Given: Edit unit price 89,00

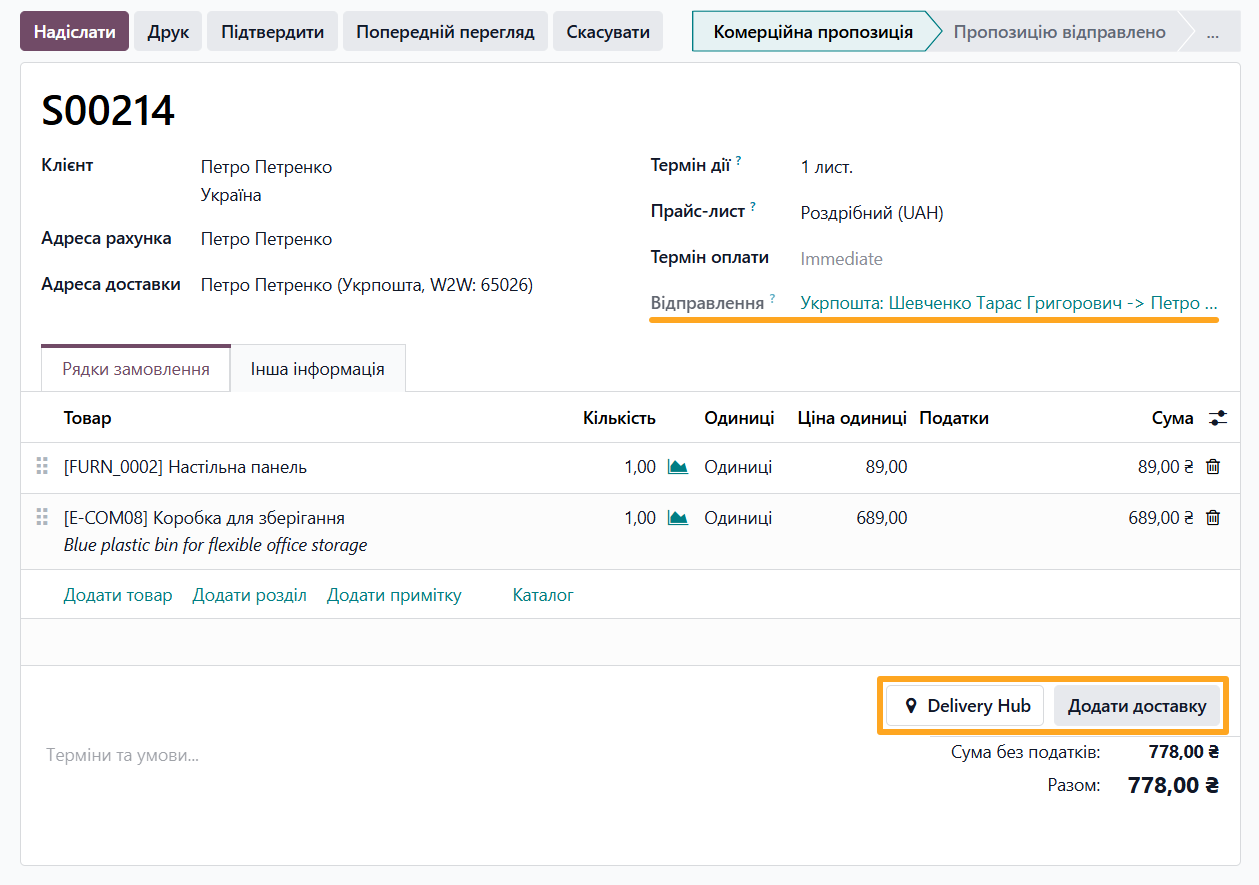Looking at the screenshot, I should tap(886, 467).
